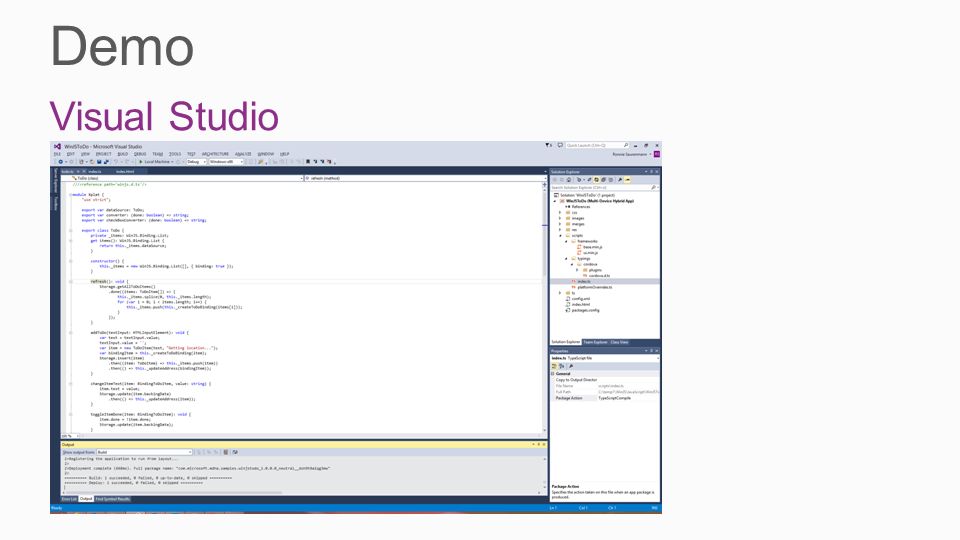Viewport: 960px width, 540px height.
Task: Expand the res folder
Action: point(560,230)
